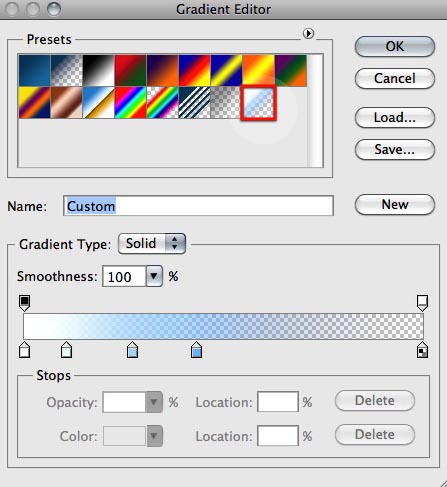Image resolution: width=447 pixels, height=487 pixels.
Task: Click the Save... button
Action: tap(395, 149)
